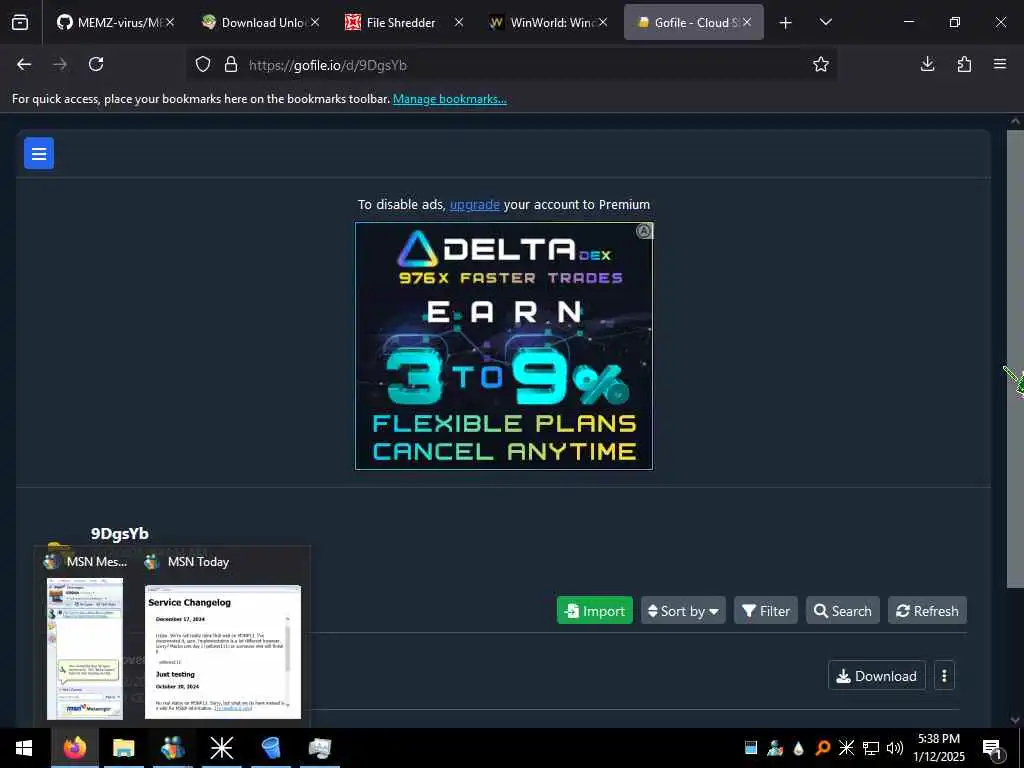The image size is (1024, 768).
Task: Close the Gofile tab
Action: point(746,22)
